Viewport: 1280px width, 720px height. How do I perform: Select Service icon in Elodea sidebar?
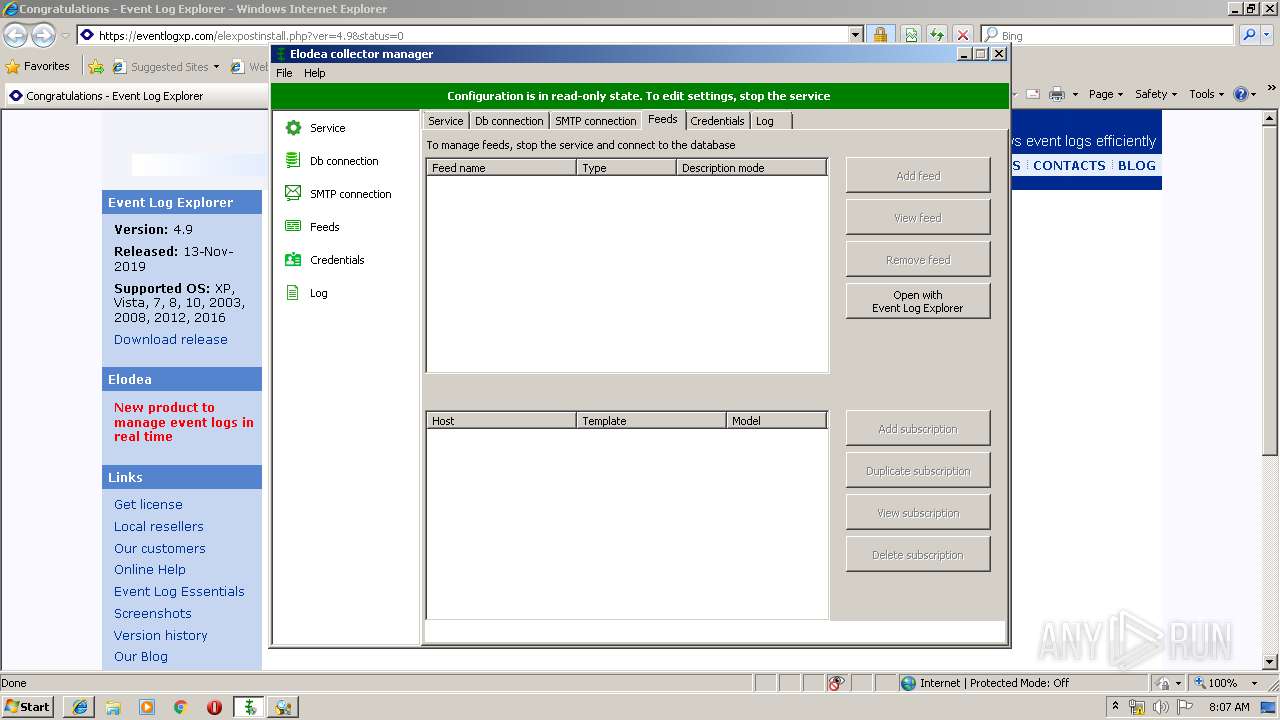coord(293,128)
